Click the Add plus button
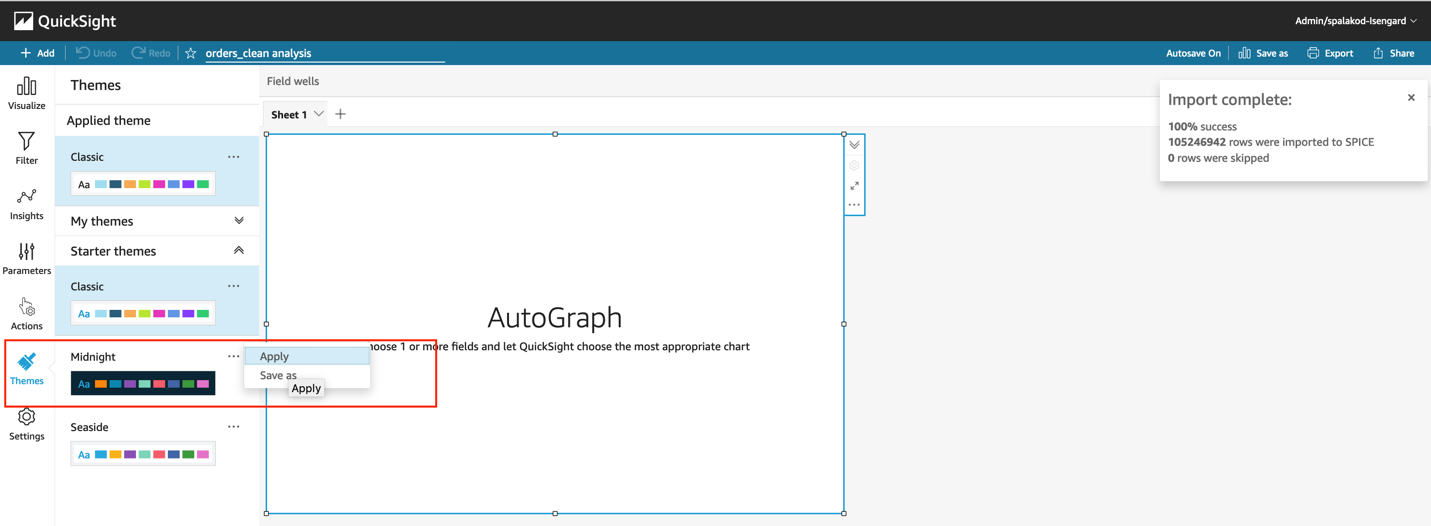 tap(37, 53)
